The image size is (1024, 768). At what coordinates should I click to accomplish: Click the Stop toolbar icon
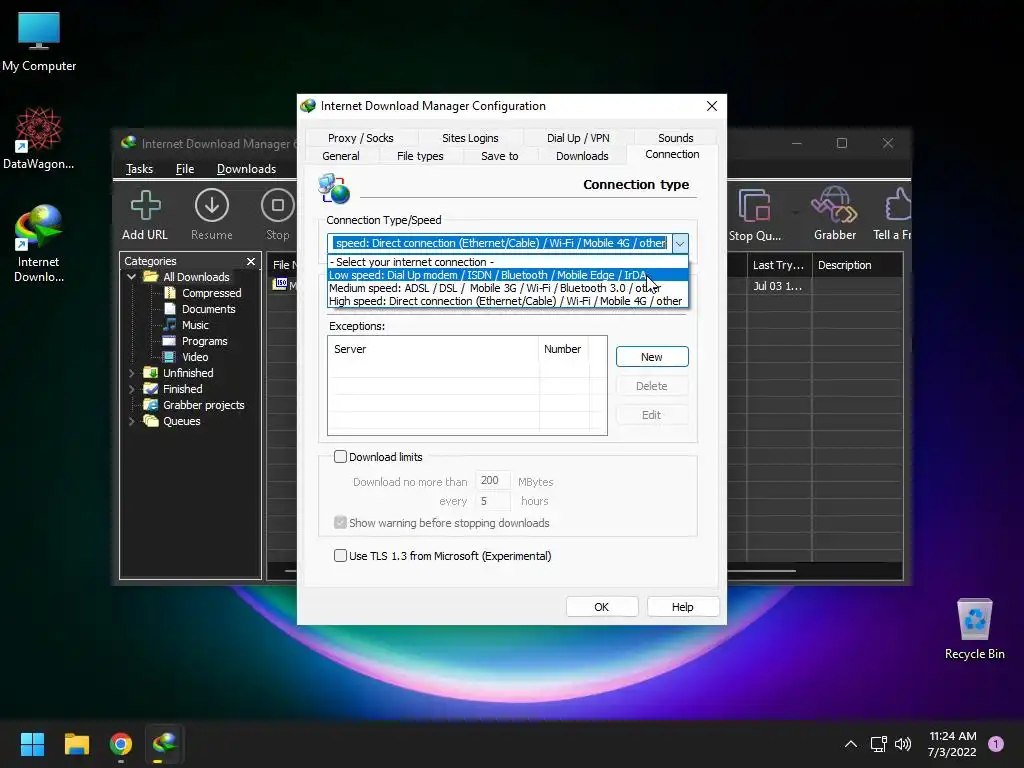(278, 206)
